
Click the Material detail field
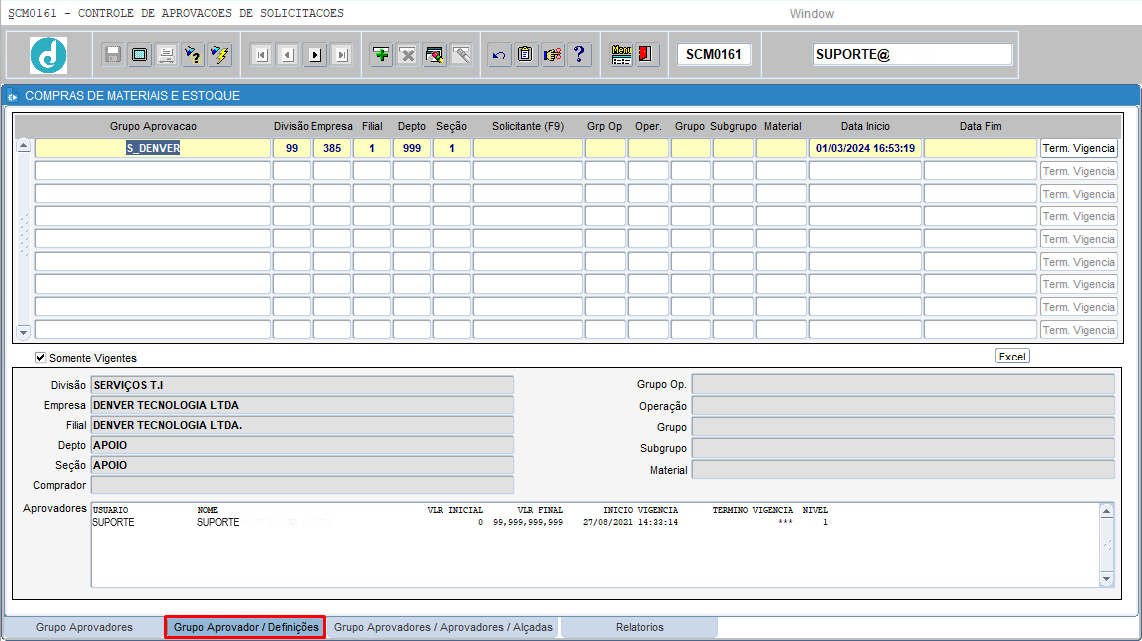[903, 470]
